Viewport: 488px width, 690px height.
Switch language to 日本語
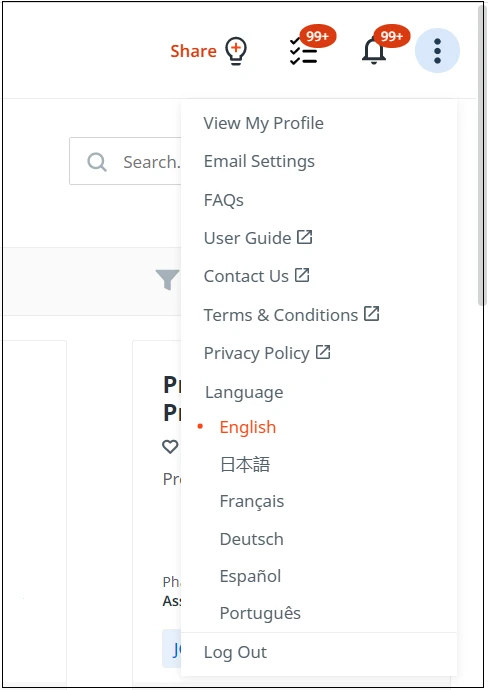pos(245,464)
